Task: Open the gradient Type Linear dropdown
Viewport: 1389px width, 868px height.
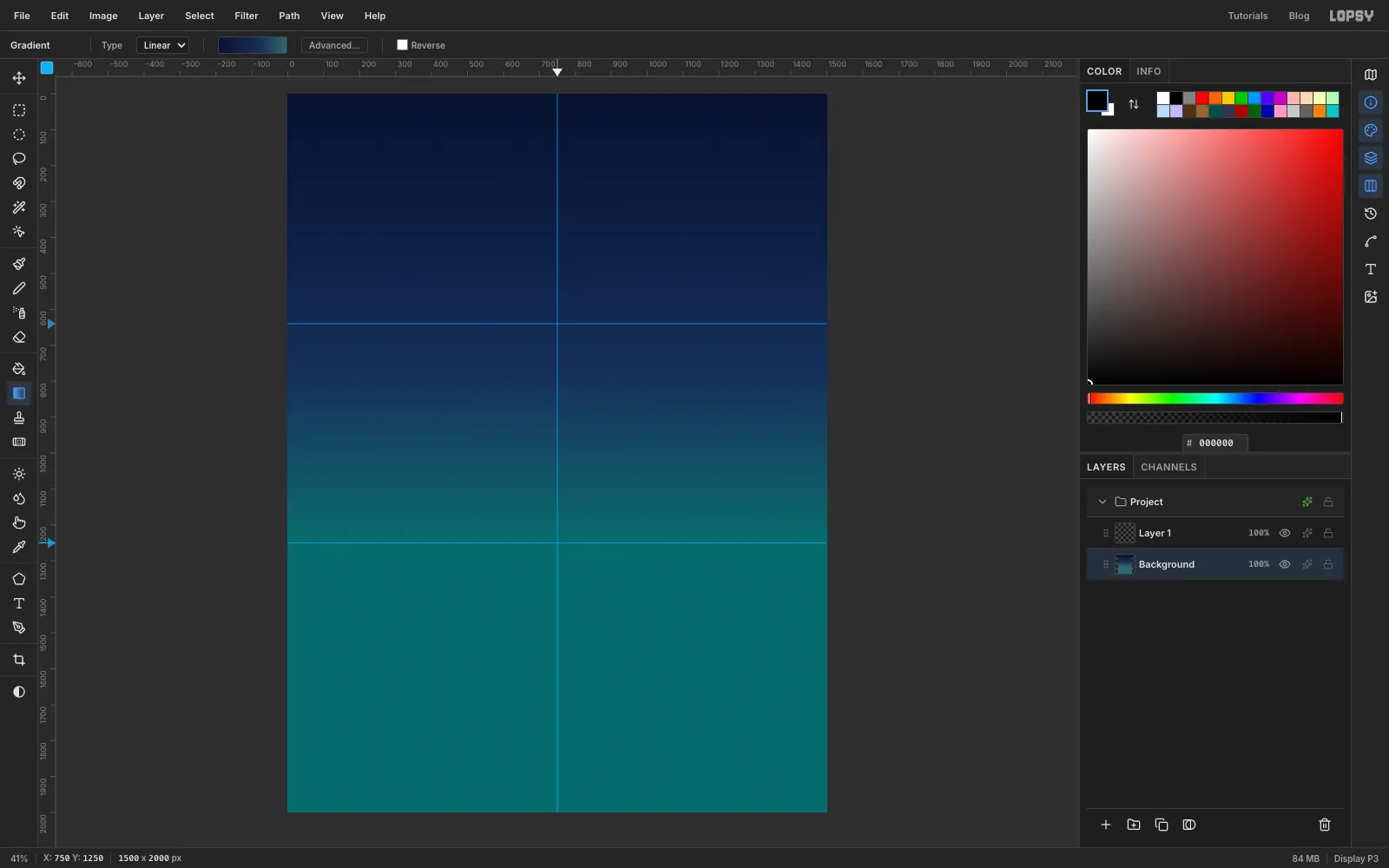Action: (x=162, y=45)
